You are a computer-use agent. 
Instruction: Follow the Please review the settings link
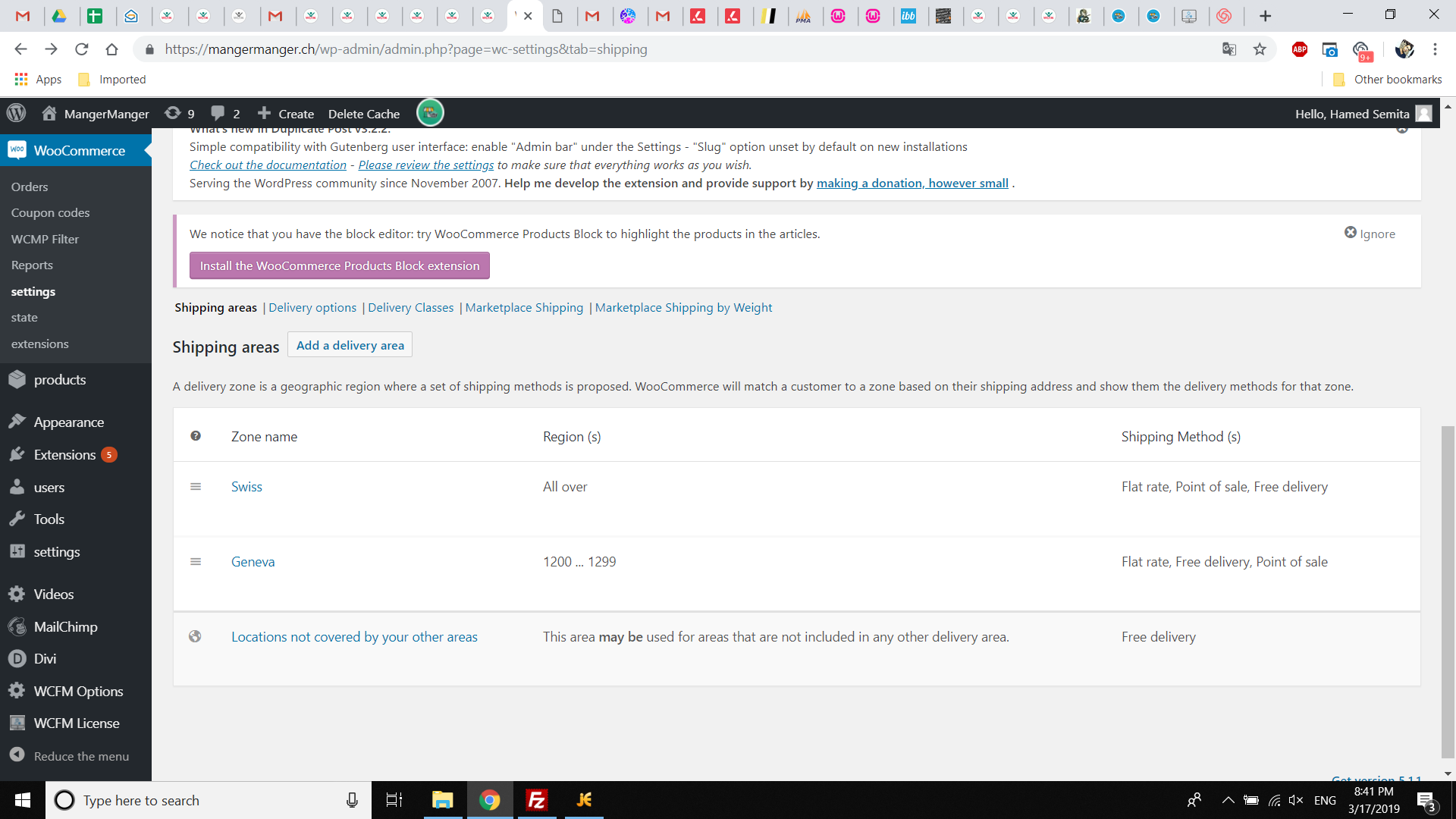pyautogui.click(x=425, y=165)
